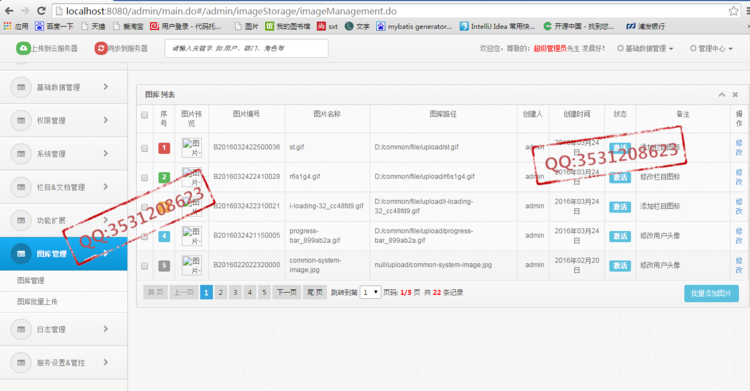Open the 跳转到第 page number dropdown
The height and width of the screenshot is (391, 750).
(370, 292)
